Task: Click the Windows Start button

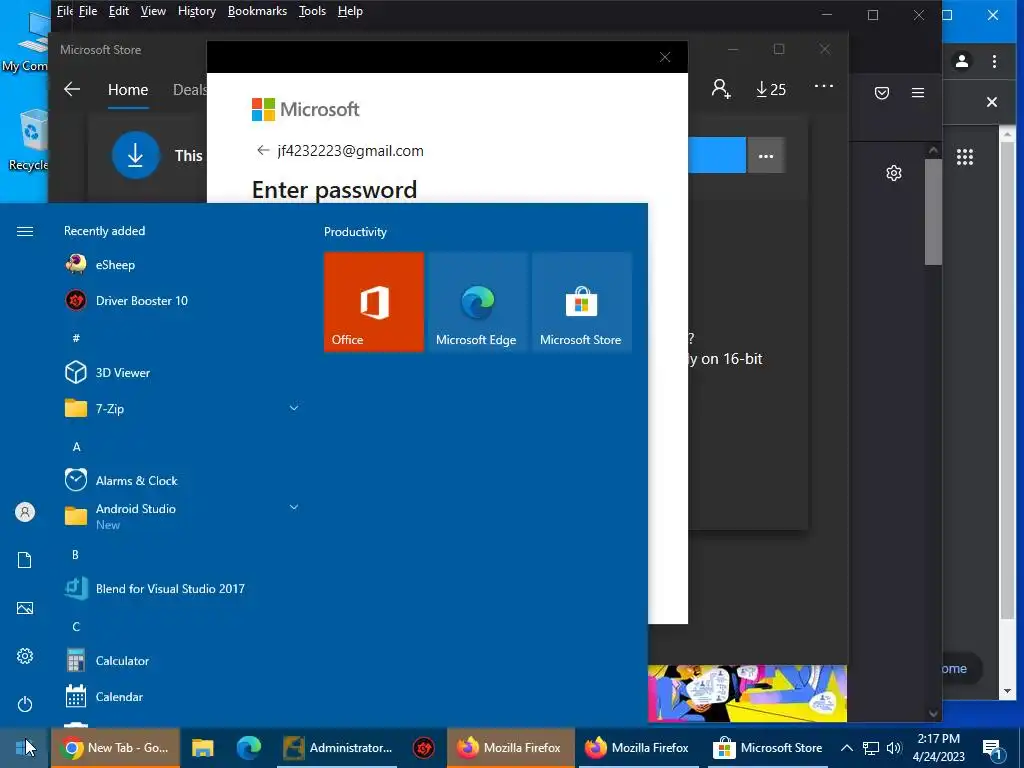Action: [x=24, y=747]
